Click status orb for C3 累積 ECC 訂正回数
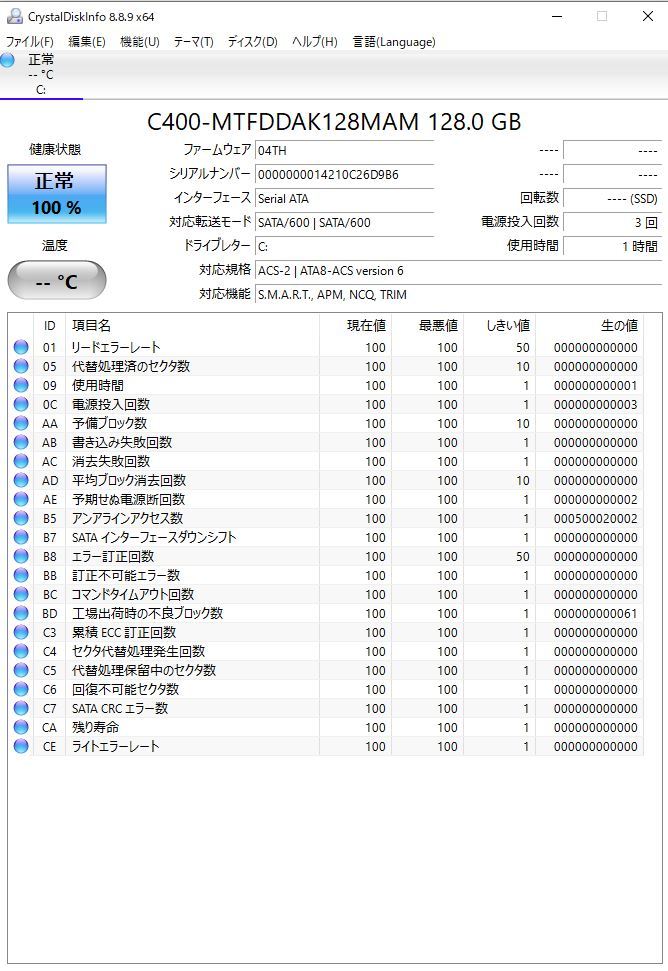 21,632
